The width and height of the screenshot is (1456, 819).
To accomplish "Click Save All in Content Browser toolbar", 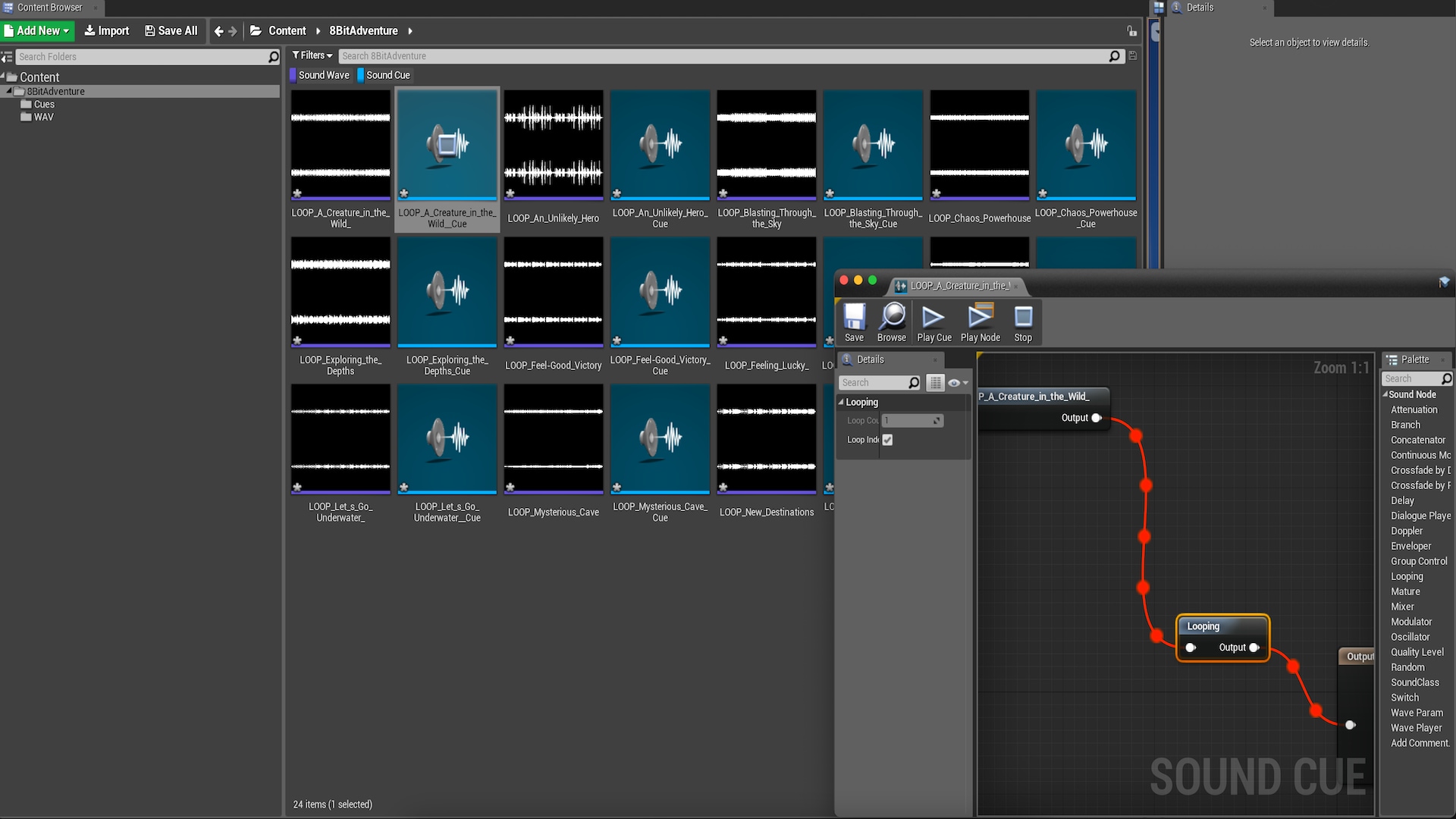I will (171, 31).
